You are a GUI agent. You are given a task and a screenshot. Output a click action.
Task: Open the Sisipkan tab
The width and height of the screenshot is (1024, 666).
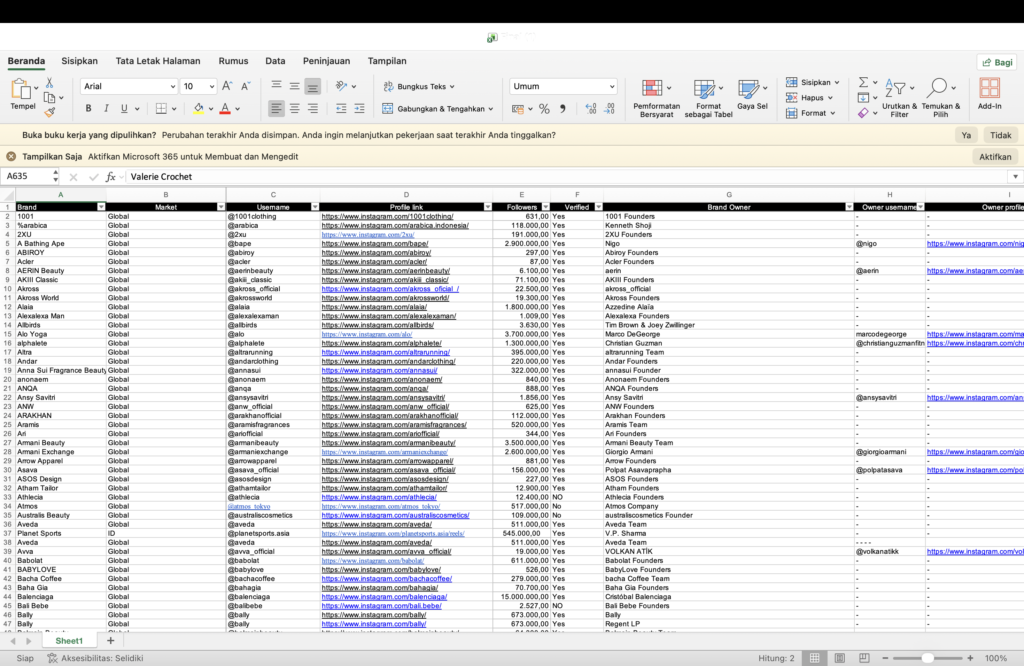coord(80,61)
